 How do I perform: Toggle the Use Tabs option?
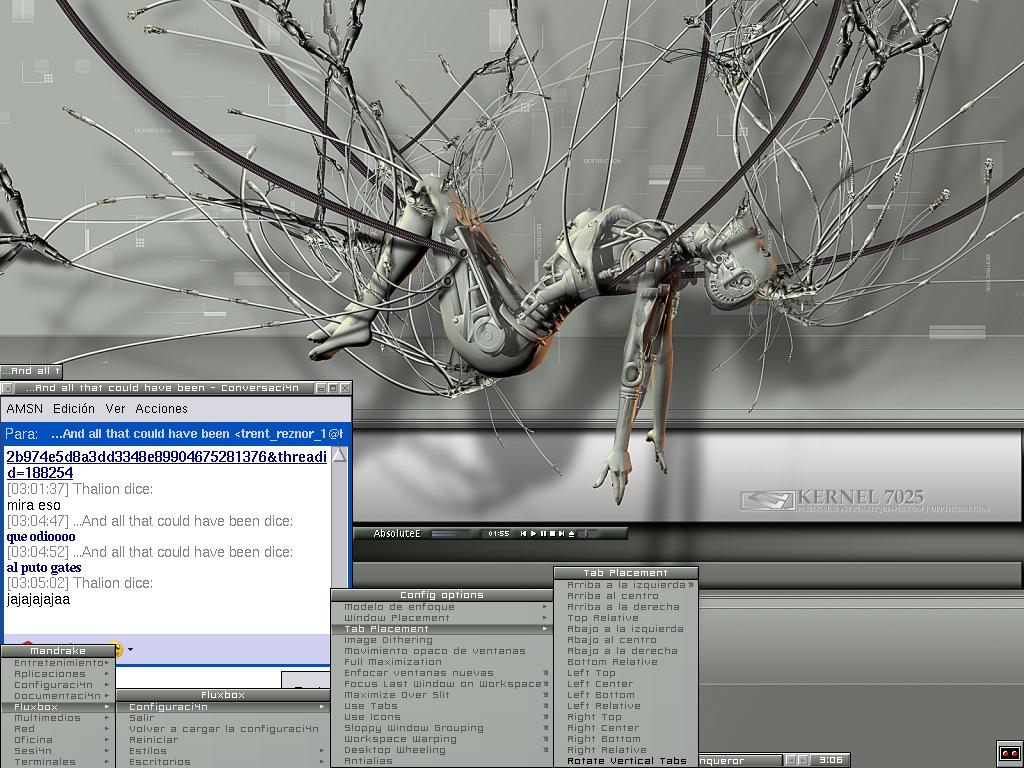[x=371, y=706]
